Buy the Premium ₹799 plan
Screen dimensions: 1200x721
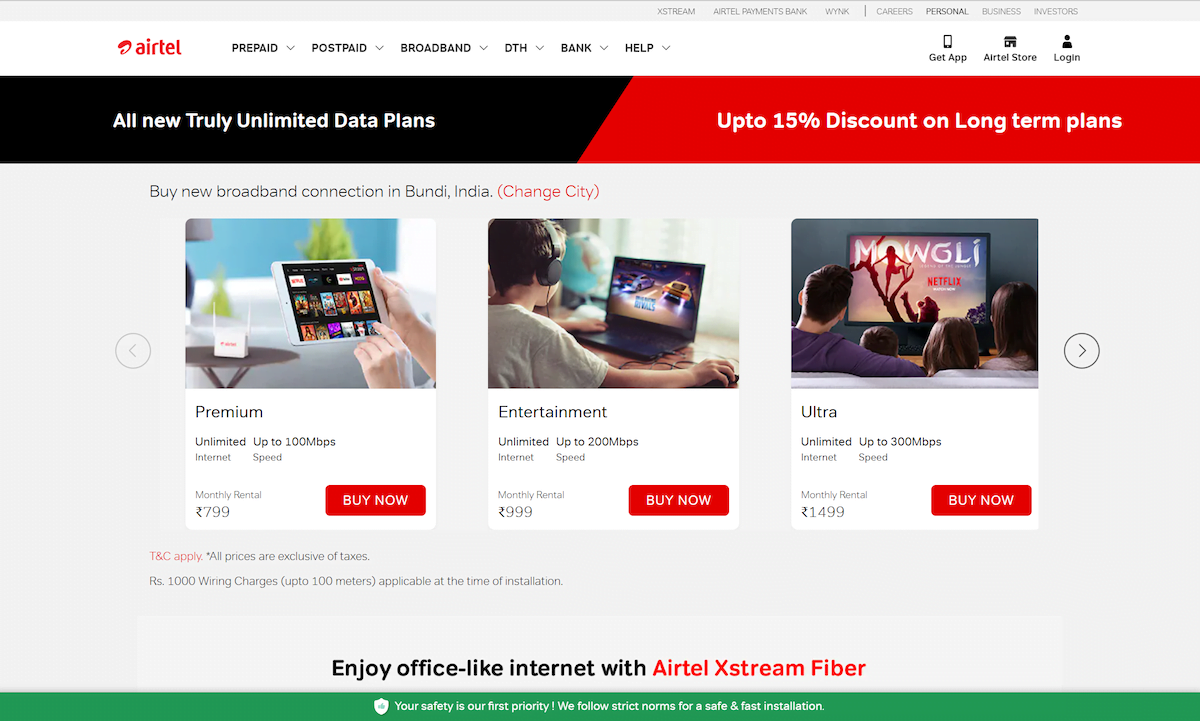[375, 500]
